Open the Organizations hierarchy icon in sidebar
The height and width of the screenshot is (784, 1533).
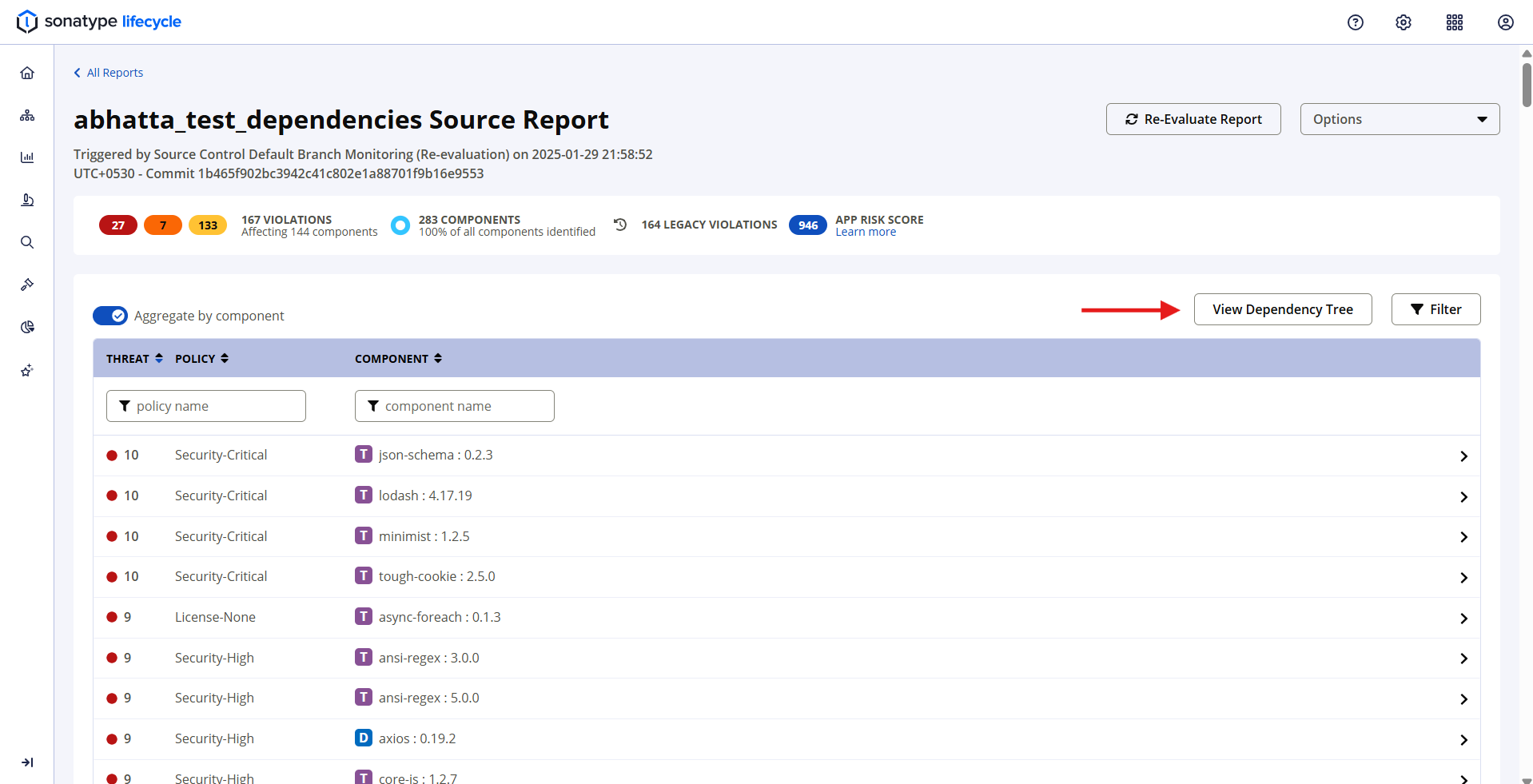coord(27,116)
